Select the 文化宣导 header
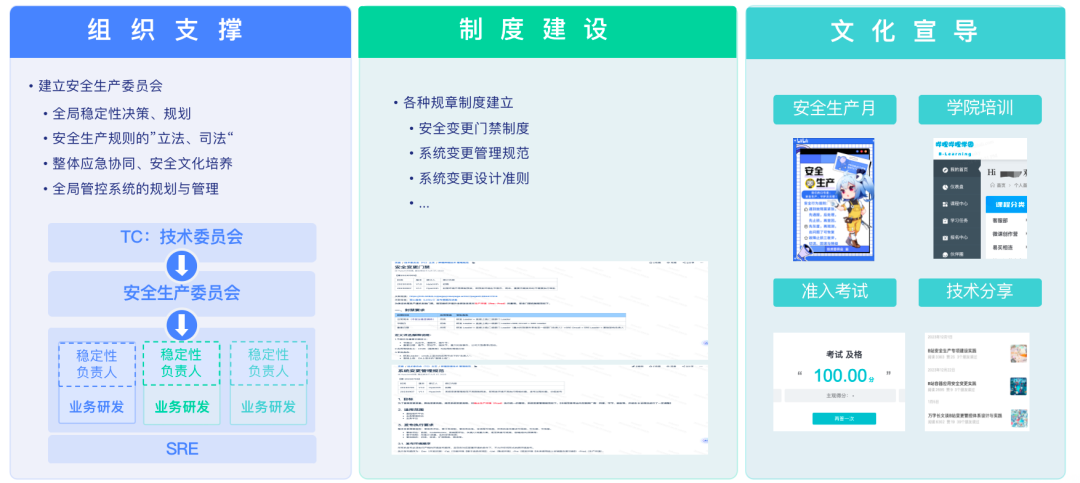The height and width of the screenshot is (483, 1080). 905,32
